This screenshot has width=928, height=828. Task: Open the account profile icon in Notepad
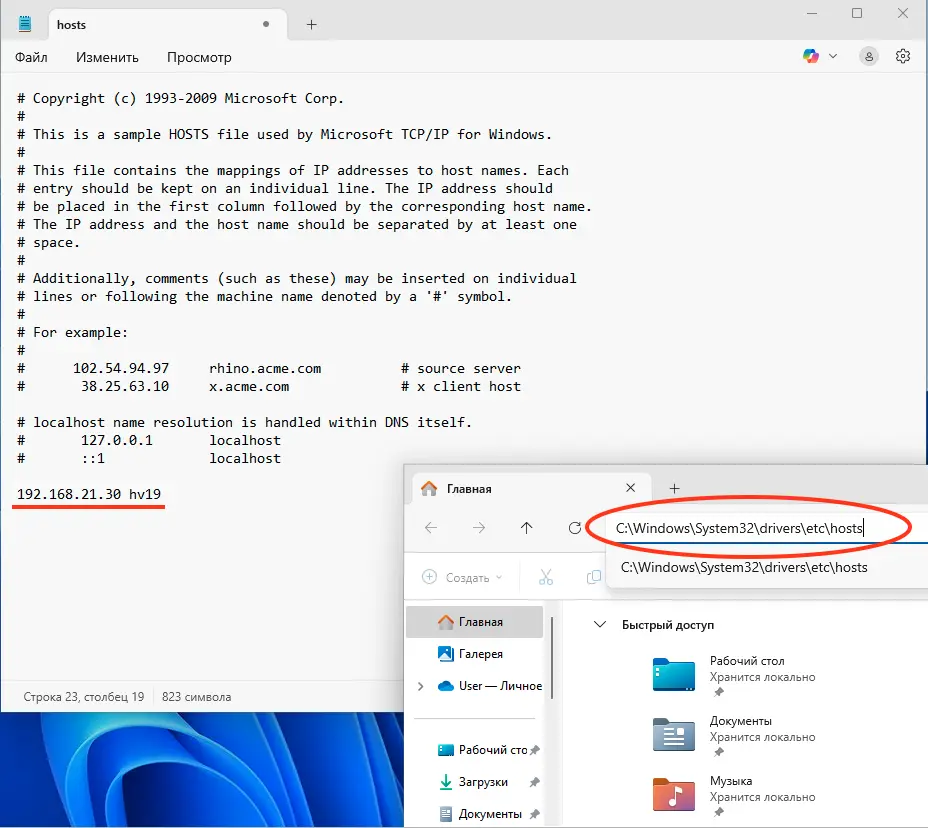pos(869,56)
